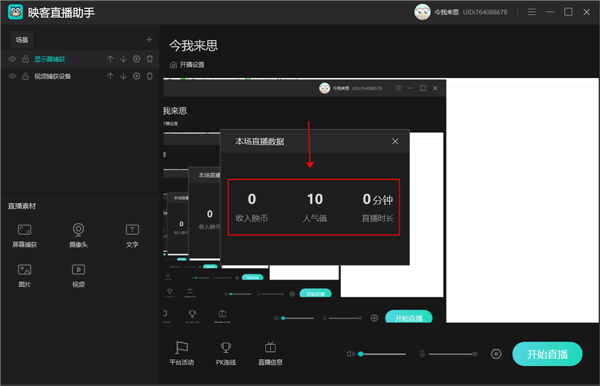600x386 pixels.
Task: Click the 今我来思 stream title heading
Action: point(194,46)
